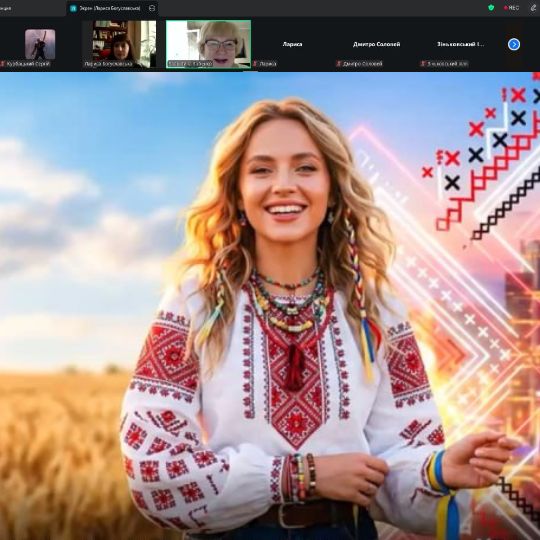Screen dimensions: 540x540
Task: Click the pen annotation icon at top right
Action: 533,8
